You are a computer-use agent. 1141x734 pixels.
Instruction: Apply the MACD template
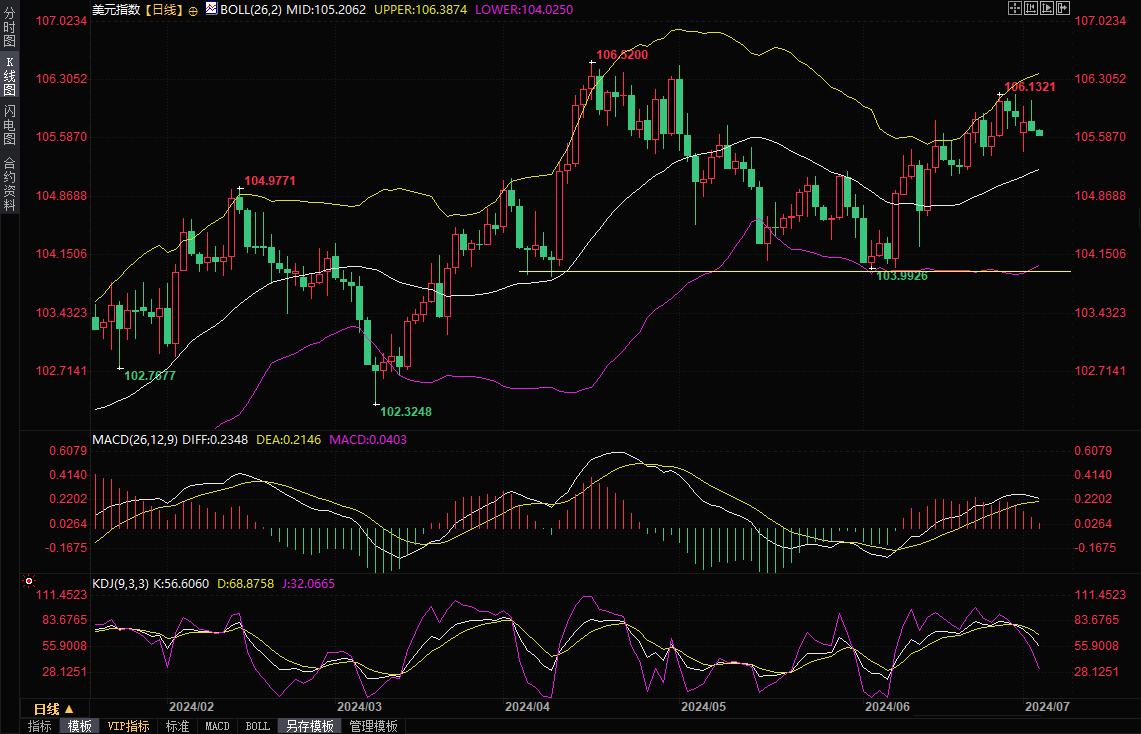pos(217,726)
